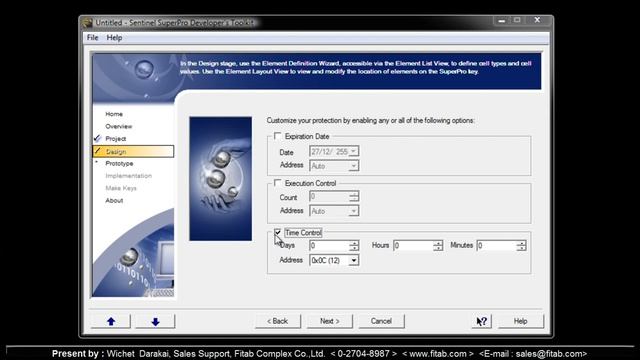Click the hands and spheres image

[220, 179]
